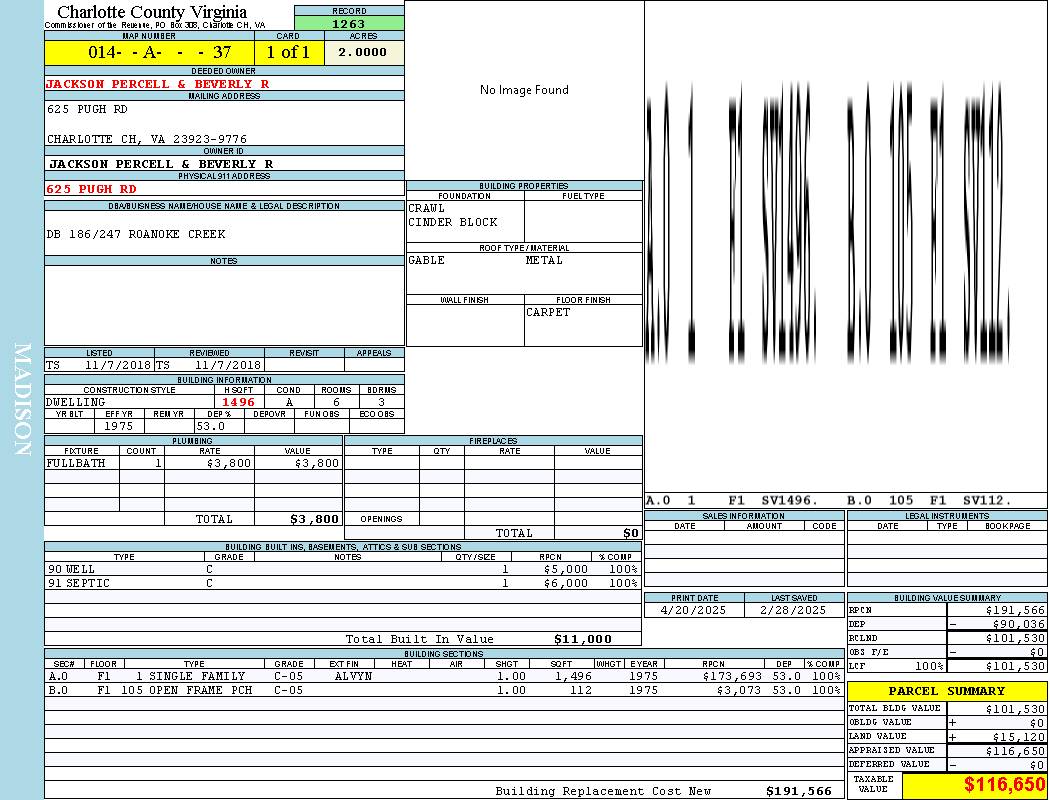Select section A.0 1 SINGLE FAMILY row
The image size is (1050, 800).
(x=444, y=676)
